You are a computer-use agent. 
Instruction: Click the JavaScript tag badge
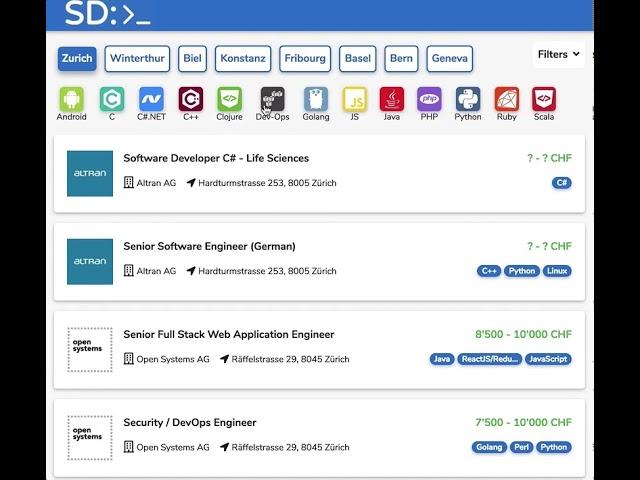pos(548,359)
